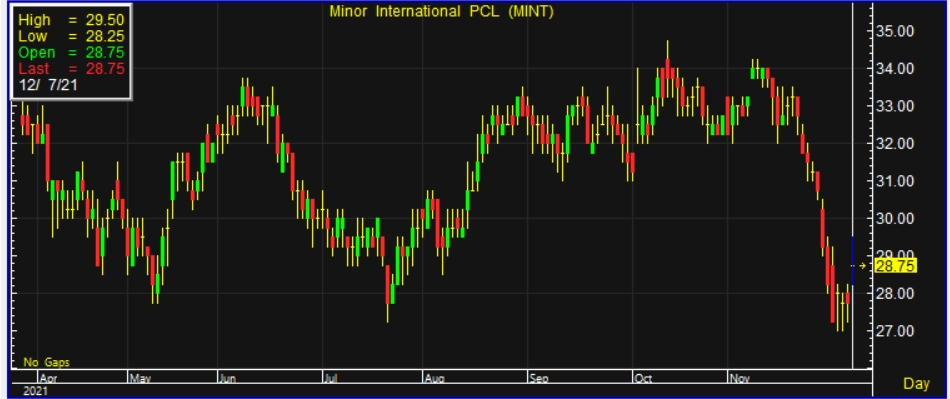Viewport: 950px width, 399px height.
Task: Click the 35.00 price axis label
Action: tap(895, 31)
